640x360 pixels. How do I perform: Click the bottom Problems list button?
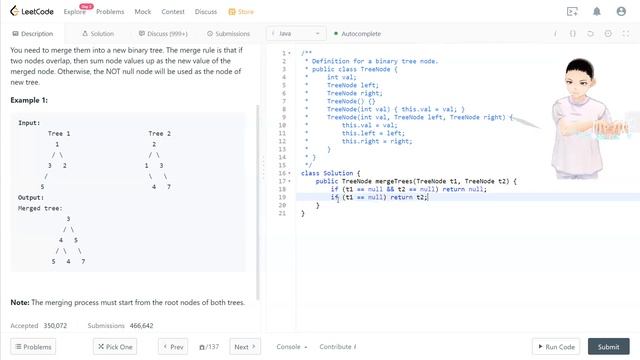[x=33, y=347]
